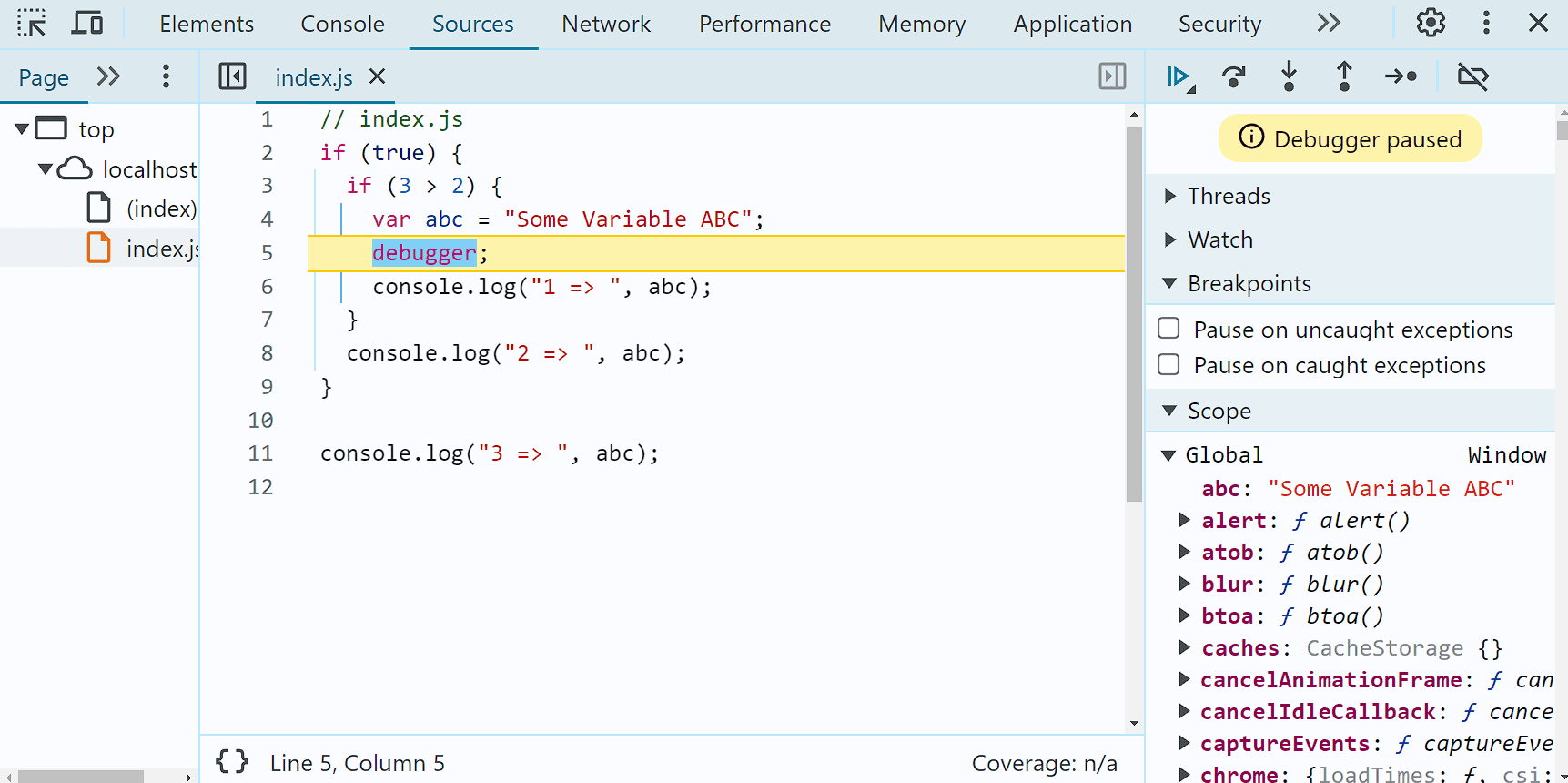Enable Pause on uncaught exceptions
Image resolution: width=1568 pixels, height=783 pixels.
[x=1168, y=328]
